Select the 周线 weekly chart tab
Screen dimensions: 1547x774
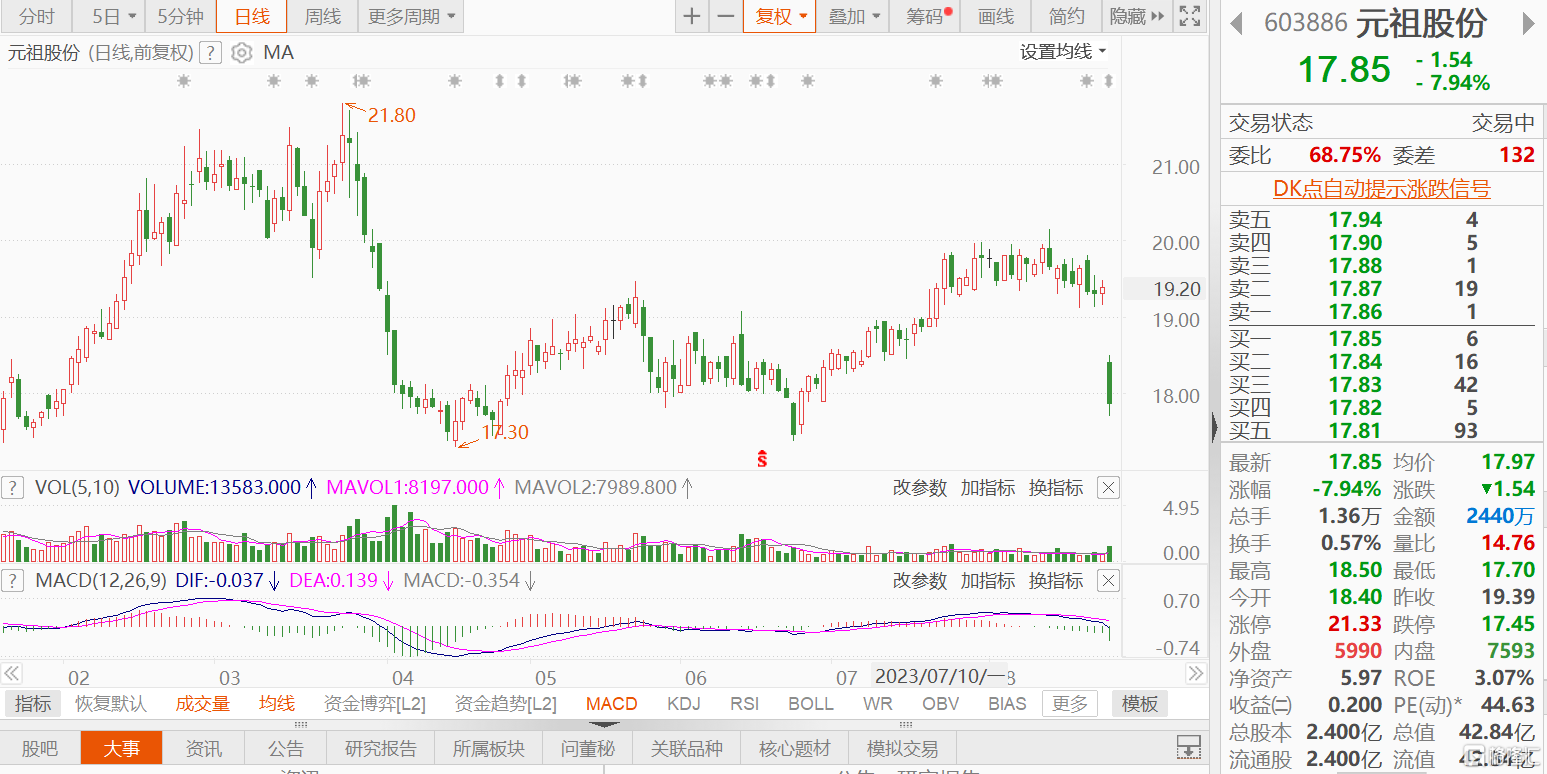(323, 16)
